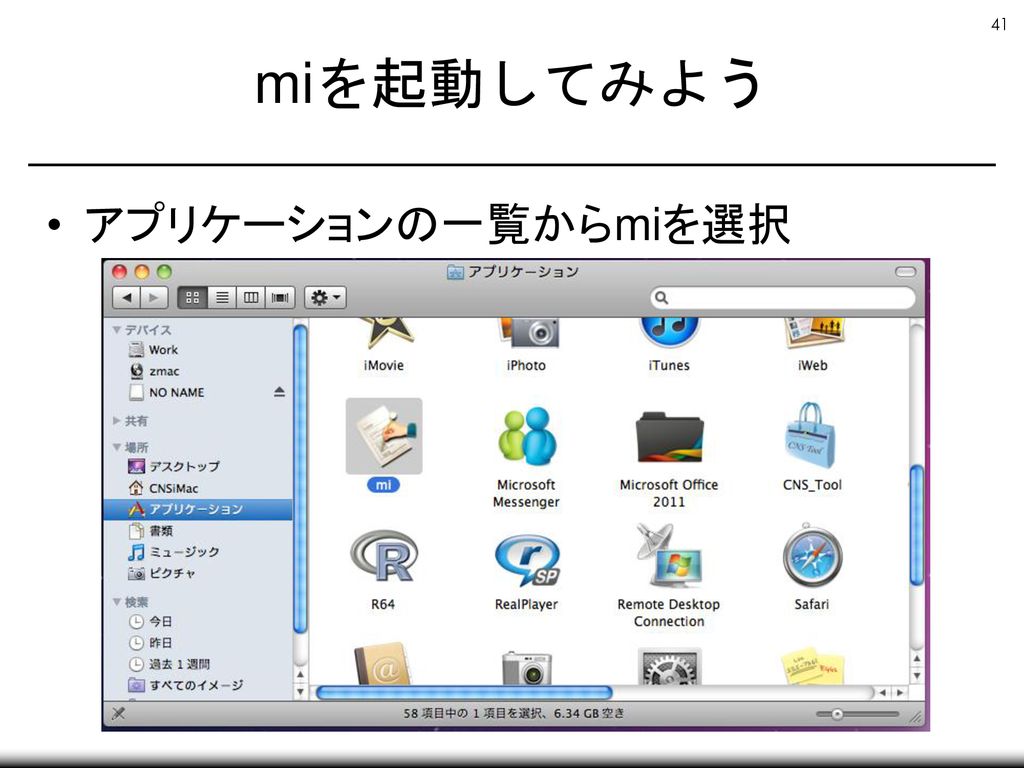Viewport: 1024px width, 768px height.
Task: Open zmac in the sidebar
Action: pos(197,371)
